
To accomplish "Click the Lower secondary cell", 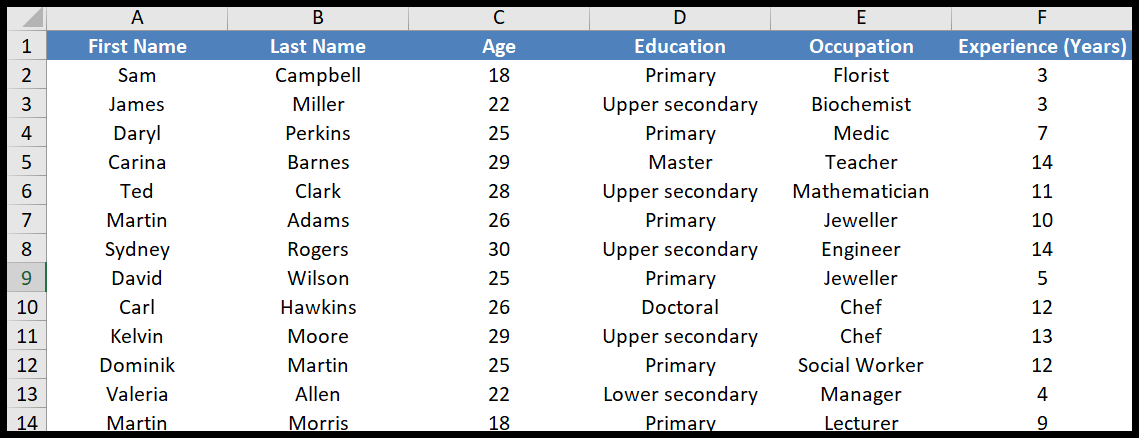I will pos(680,394).
